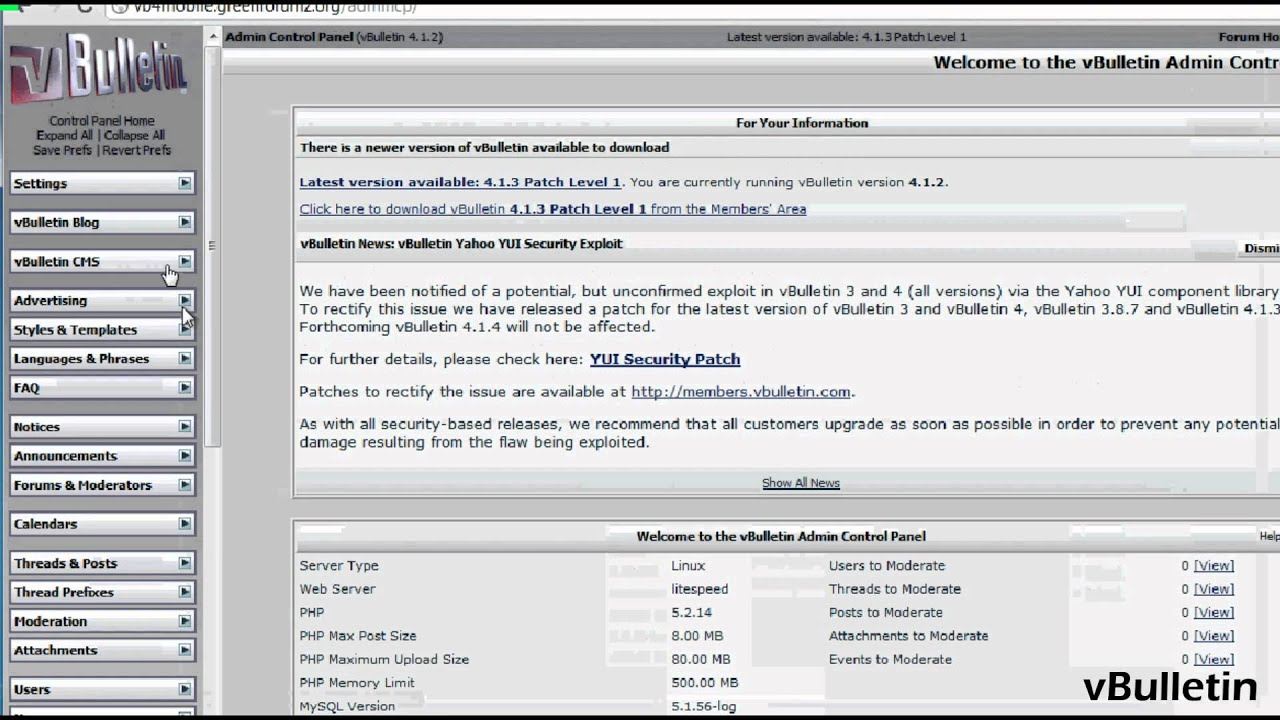Expand the Advertising section arrow
The image size is (1280, 720).
tap(185, 300)
